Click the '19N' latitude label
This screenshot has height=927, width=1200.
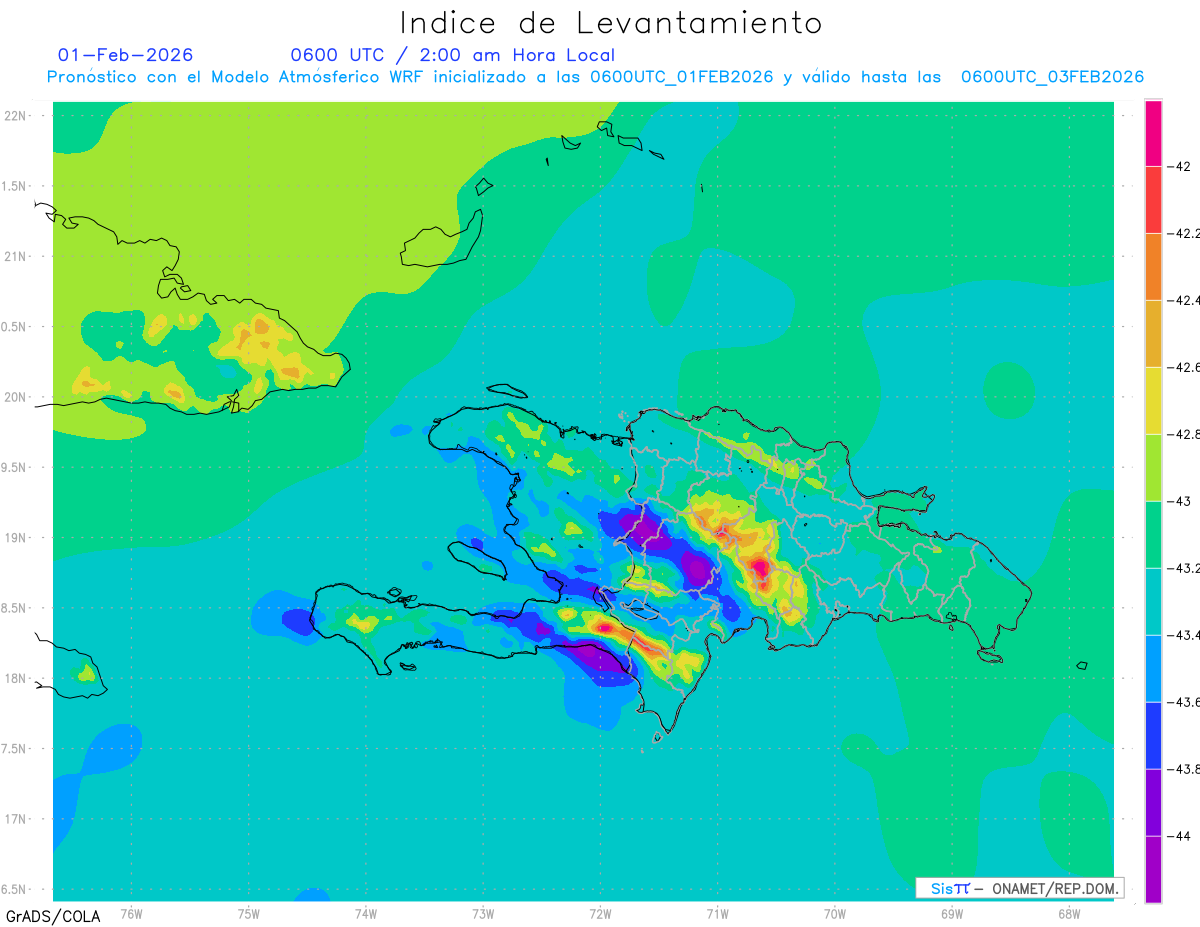coord(17,538)
